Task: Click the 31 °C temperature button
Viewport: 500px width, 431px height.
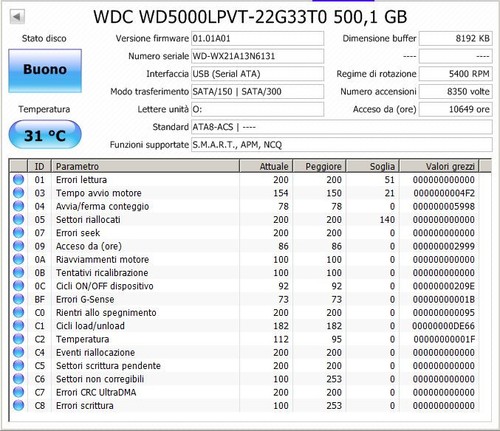Action: [x=45, y=135]
